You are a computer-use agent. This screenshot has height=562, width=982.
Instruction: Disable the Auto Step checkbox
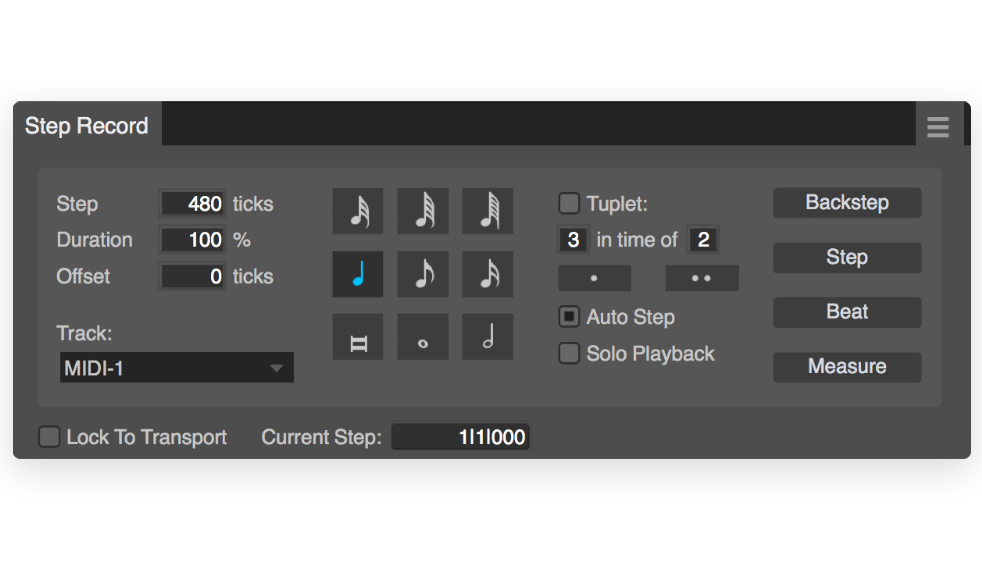tap(569, 316)
